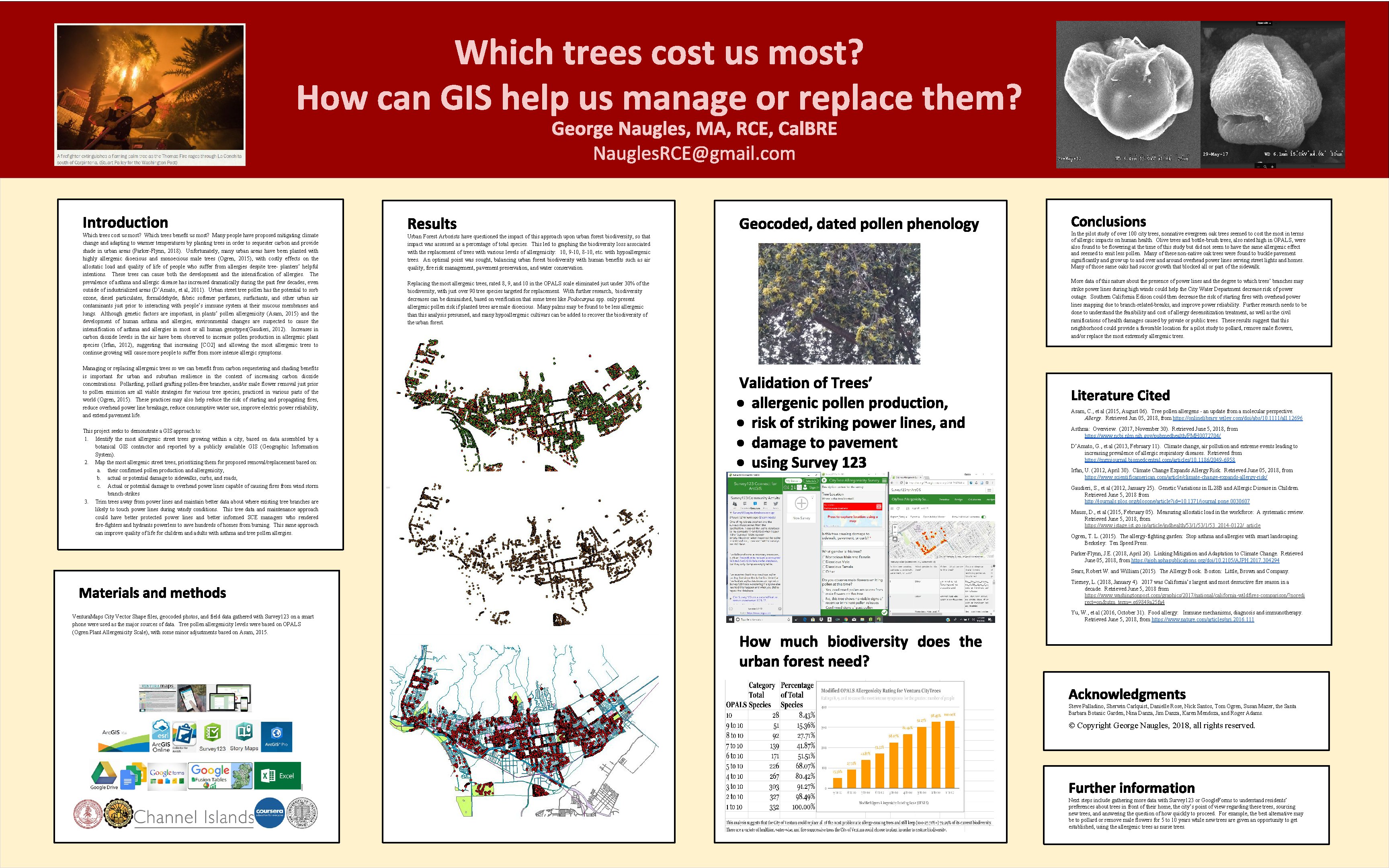This screenshot has height=868, width=1389.
Task: Open the washingtonpost.com wildfires link
Action: [x=1194, y=599]
